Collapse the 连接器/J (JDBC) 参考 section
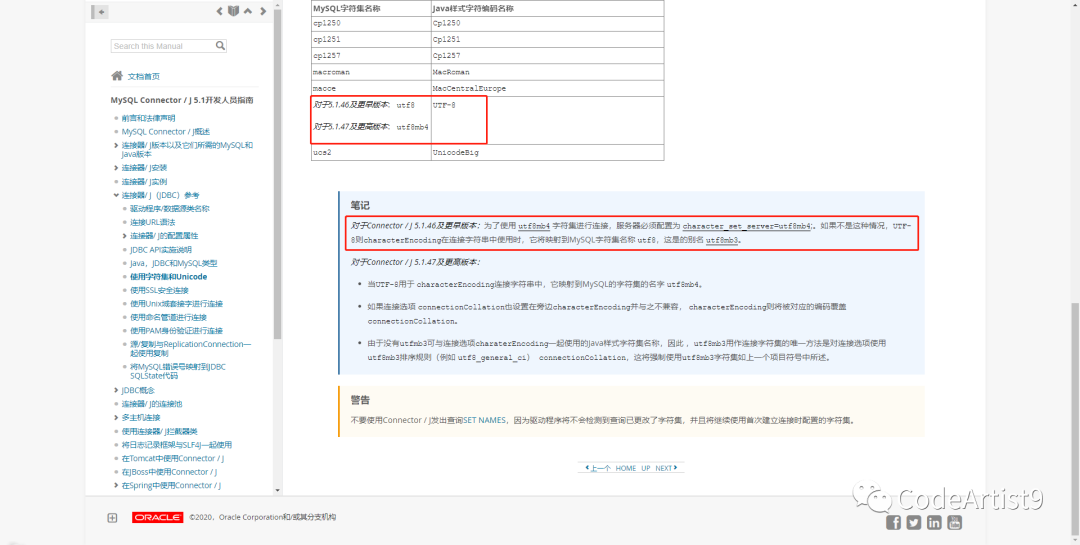Screen dimensions: 1080x545 [116, 195]
